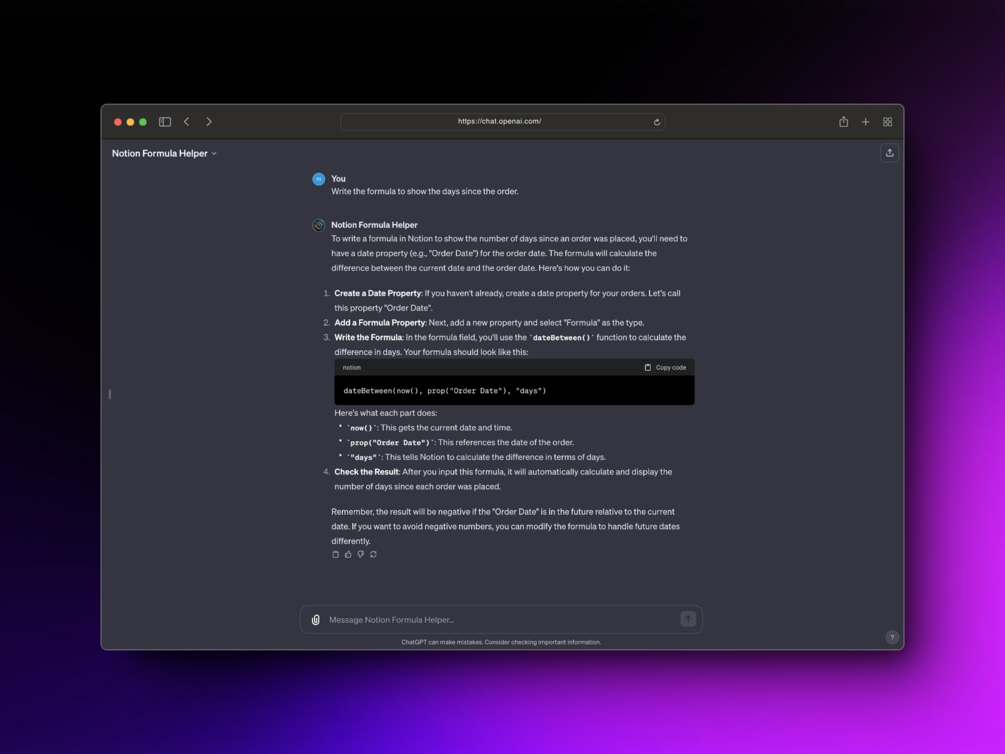Viewport: 1005px width, 754px height.
Task: Click the You user avatar
Action: [319, 179]
